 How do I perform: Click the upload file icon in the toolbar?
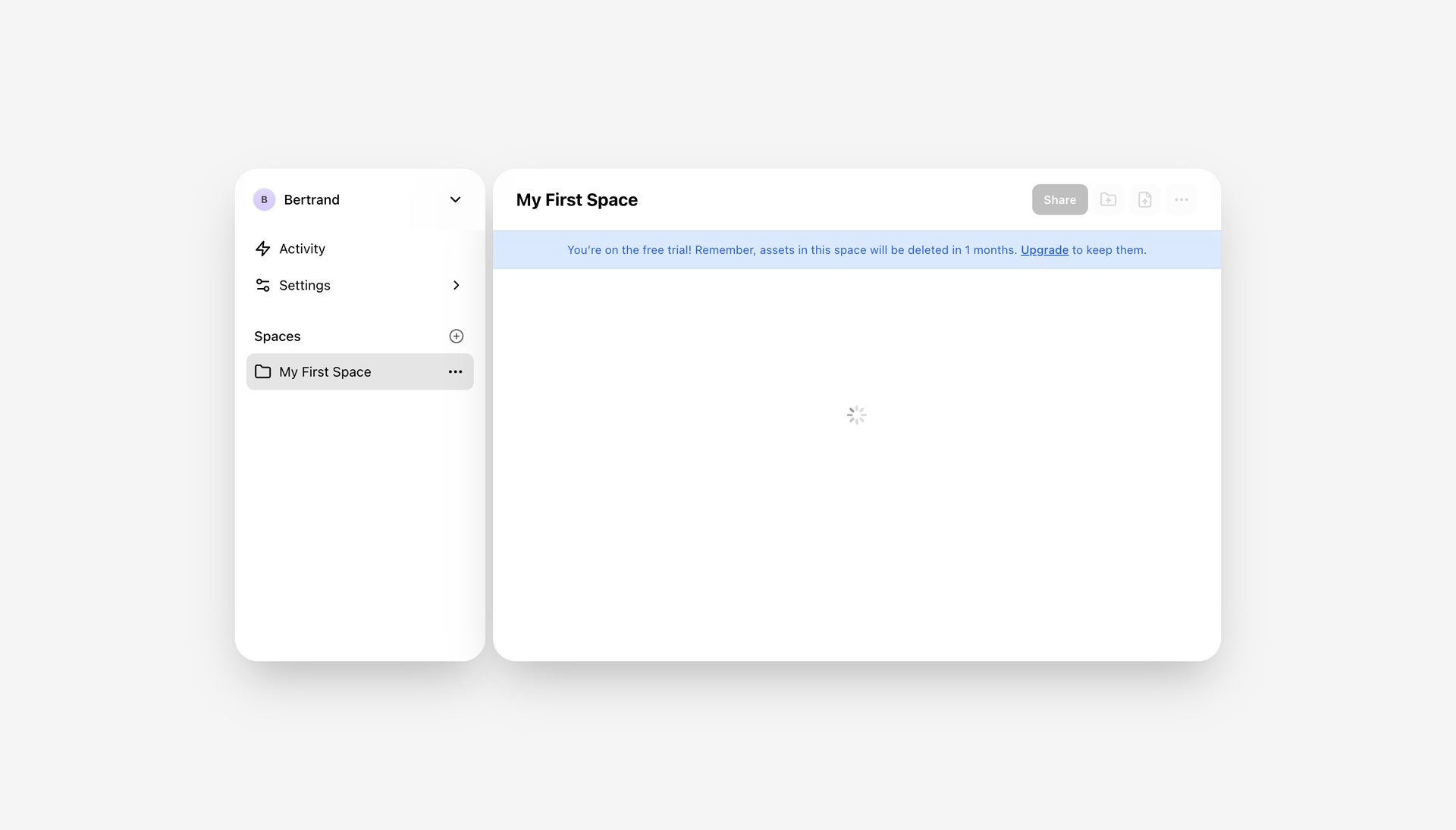pyautogui.click(x=1144, y=199)
